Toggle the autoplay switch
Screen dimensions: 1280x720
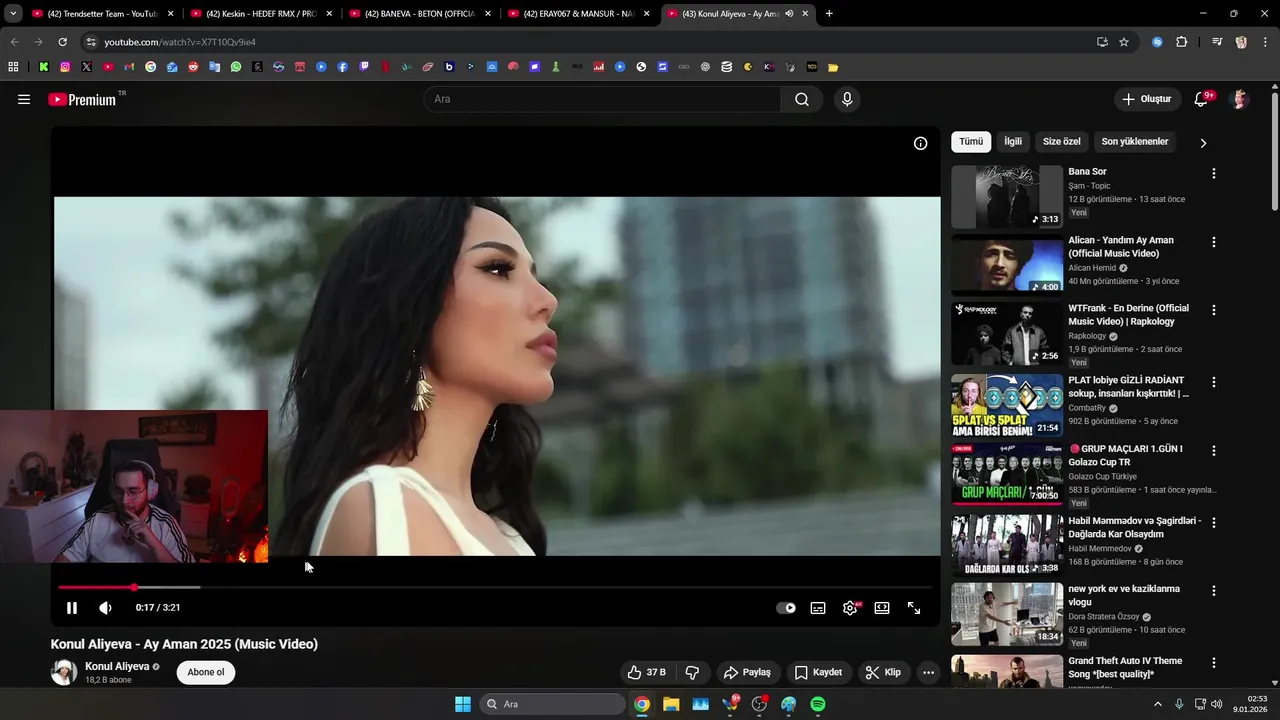pyautogui.click(x=786, y=608)
